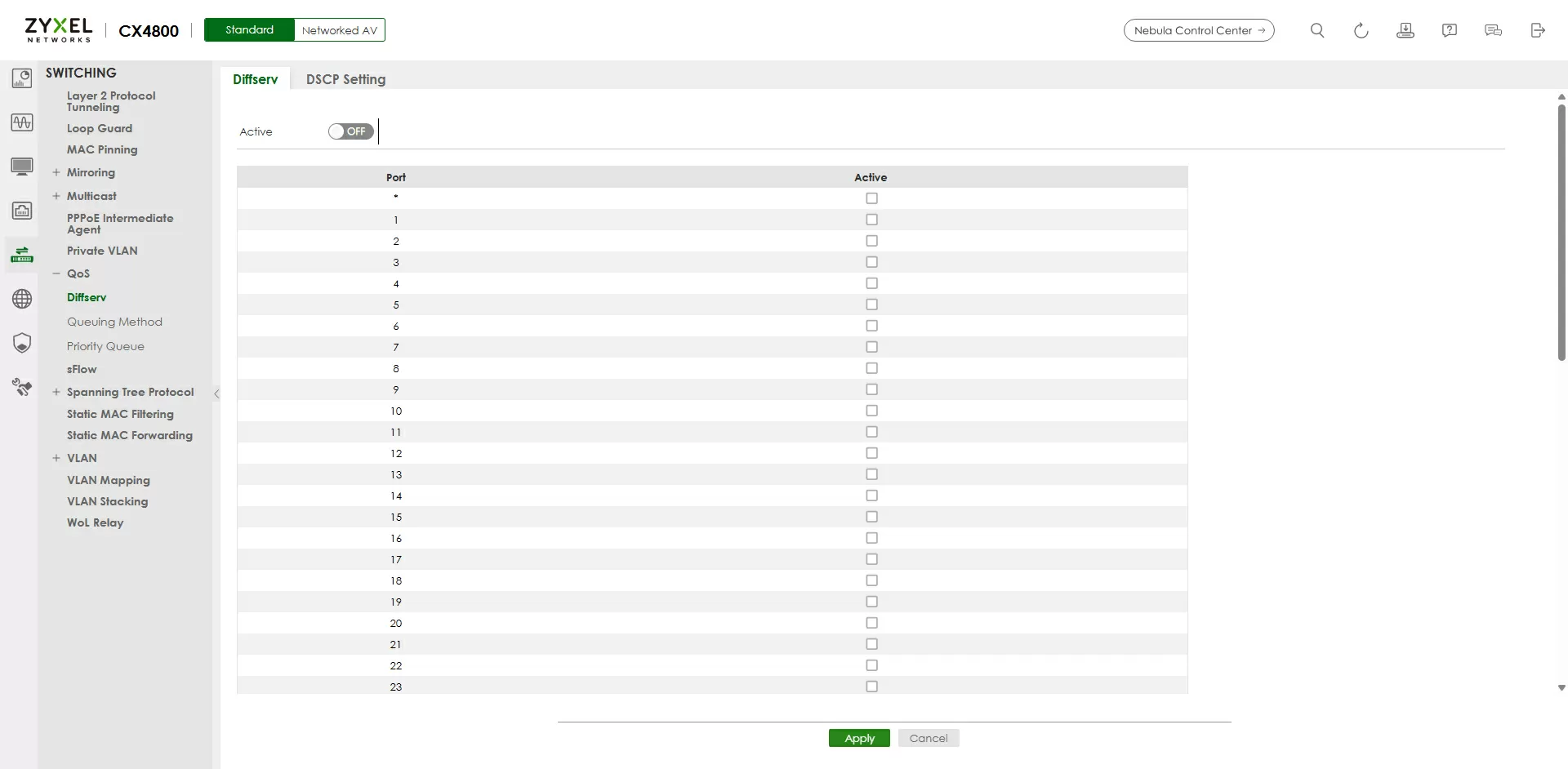Image resolution: width=1568 pixels, height=769 pixels.
Task: Open the Maintenance tools sidebar icon
Action: coord(22,387)
